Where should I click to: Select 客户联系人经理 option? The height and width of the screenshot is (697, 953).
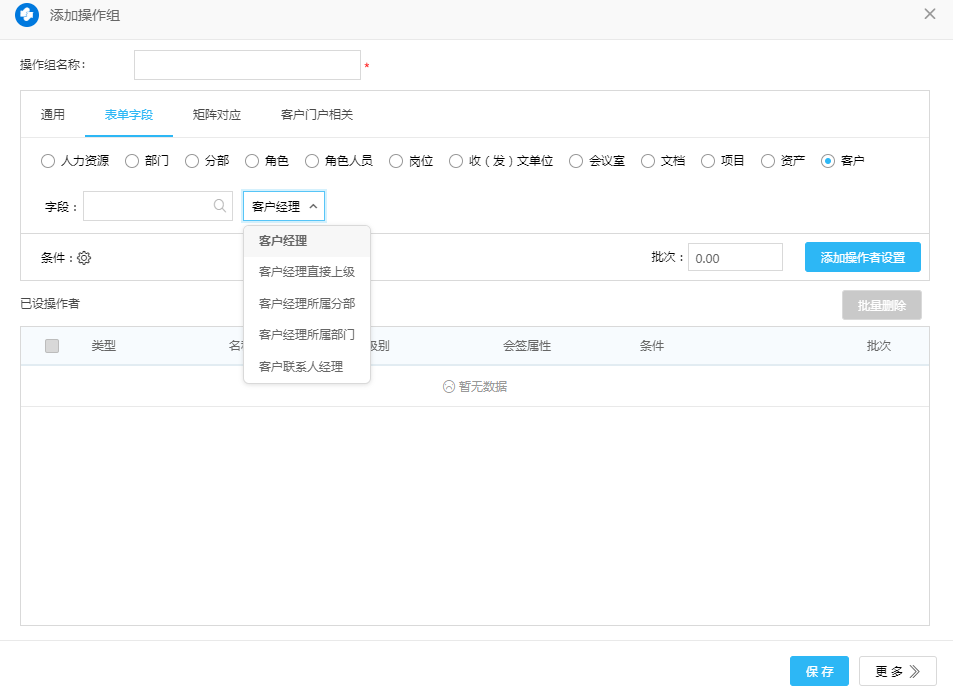300,367
